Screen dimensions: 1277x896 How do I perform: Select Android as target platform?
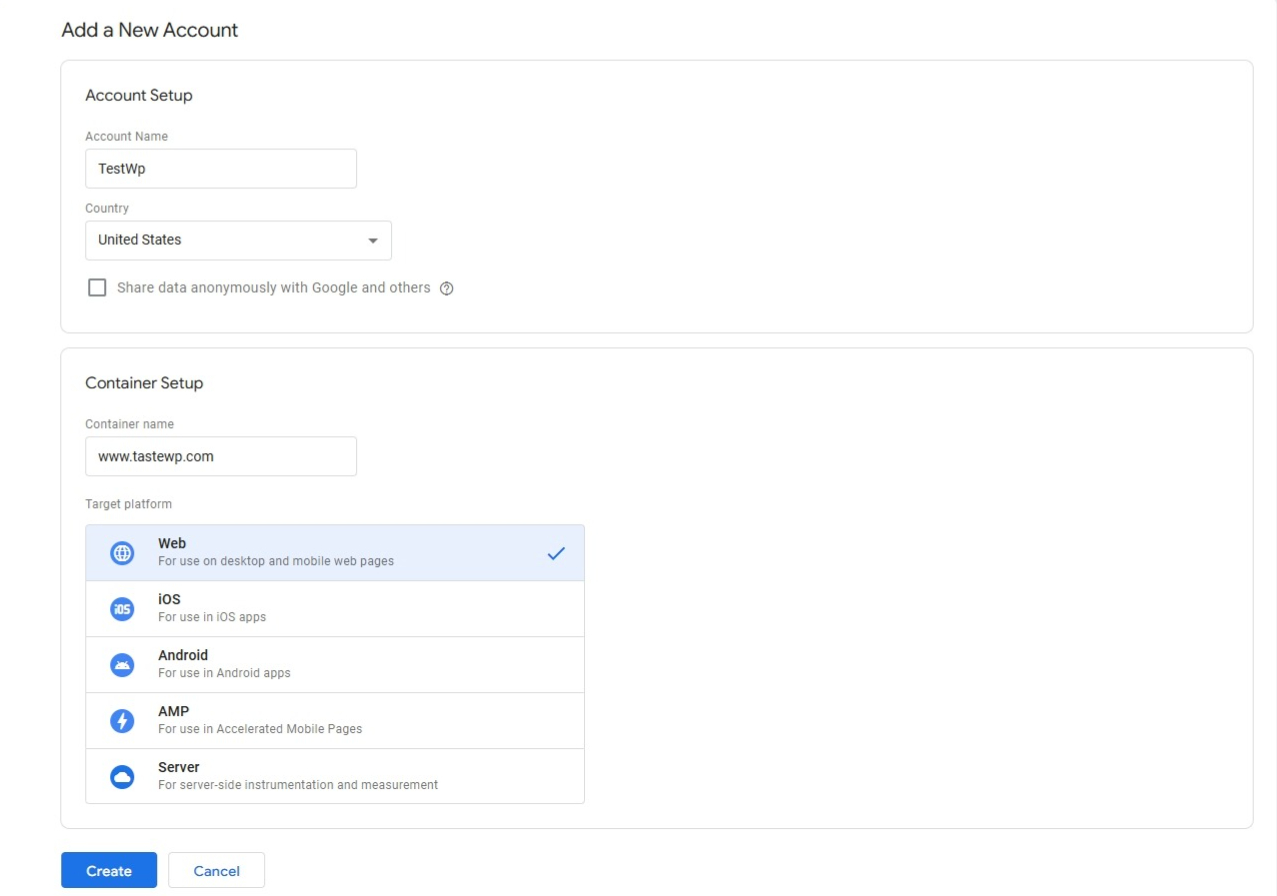[335, 665]
